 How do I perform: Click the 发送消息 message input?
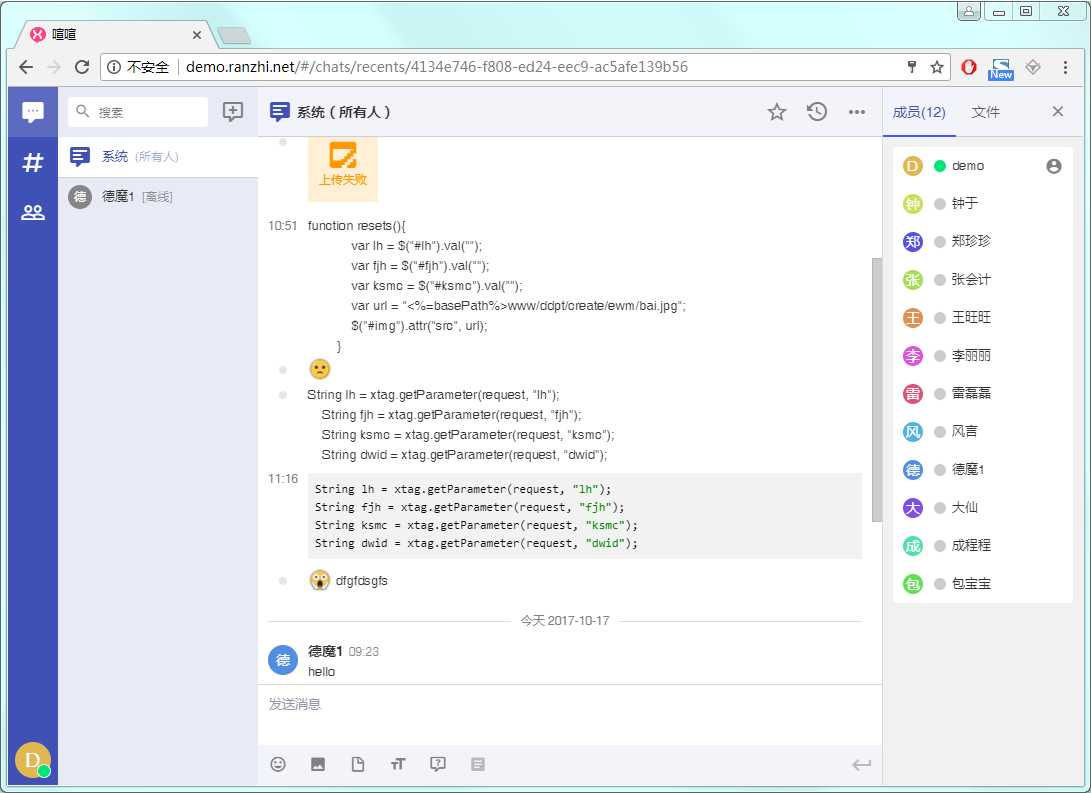coord(569,714)
